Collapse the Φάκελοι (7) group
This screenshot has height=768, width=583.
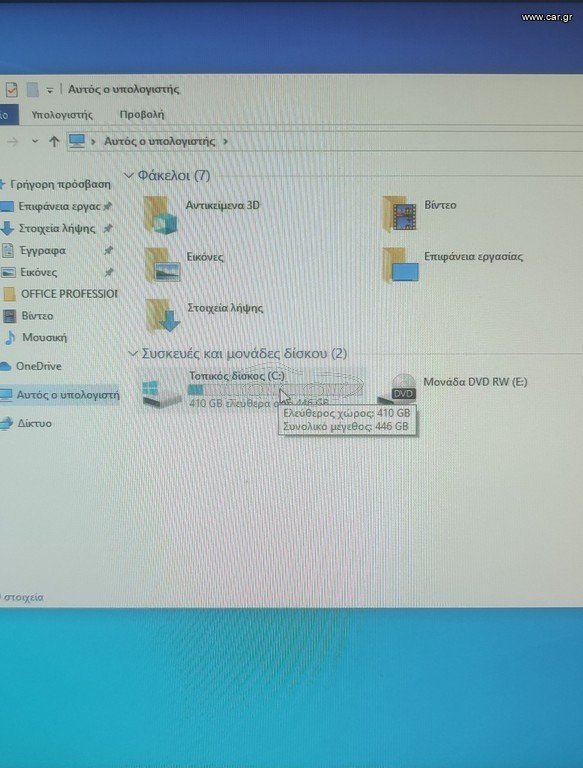(129, 175)
